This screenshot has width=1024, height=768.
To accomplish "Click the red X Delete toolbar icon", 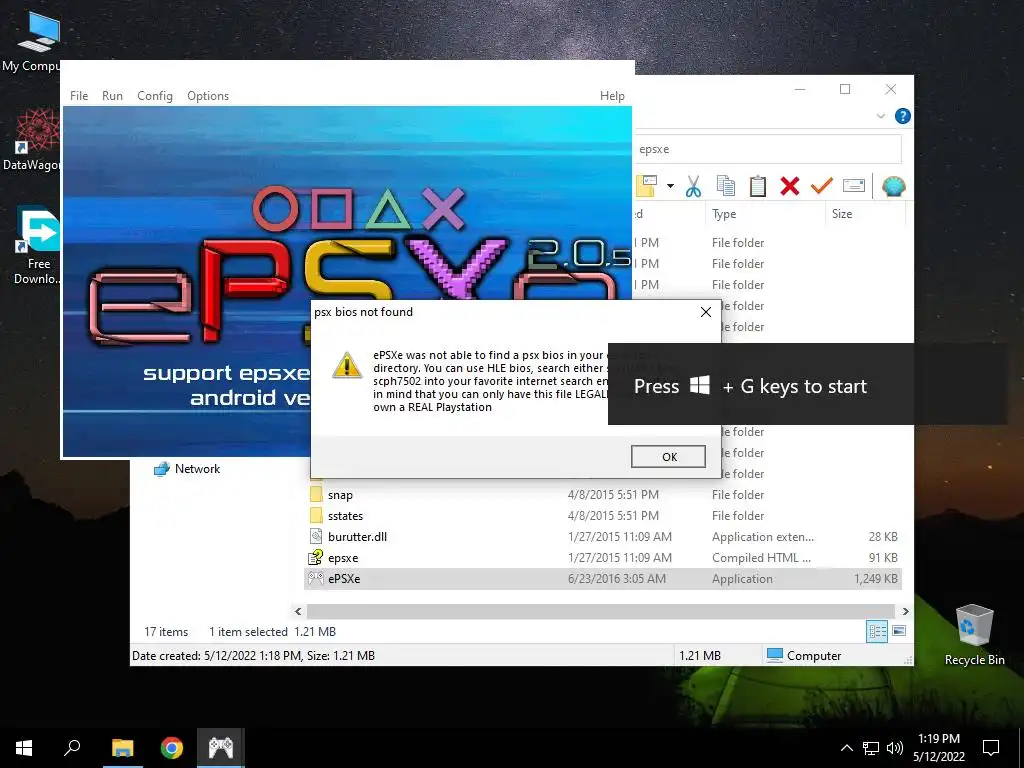I will [x=790, y=187].
